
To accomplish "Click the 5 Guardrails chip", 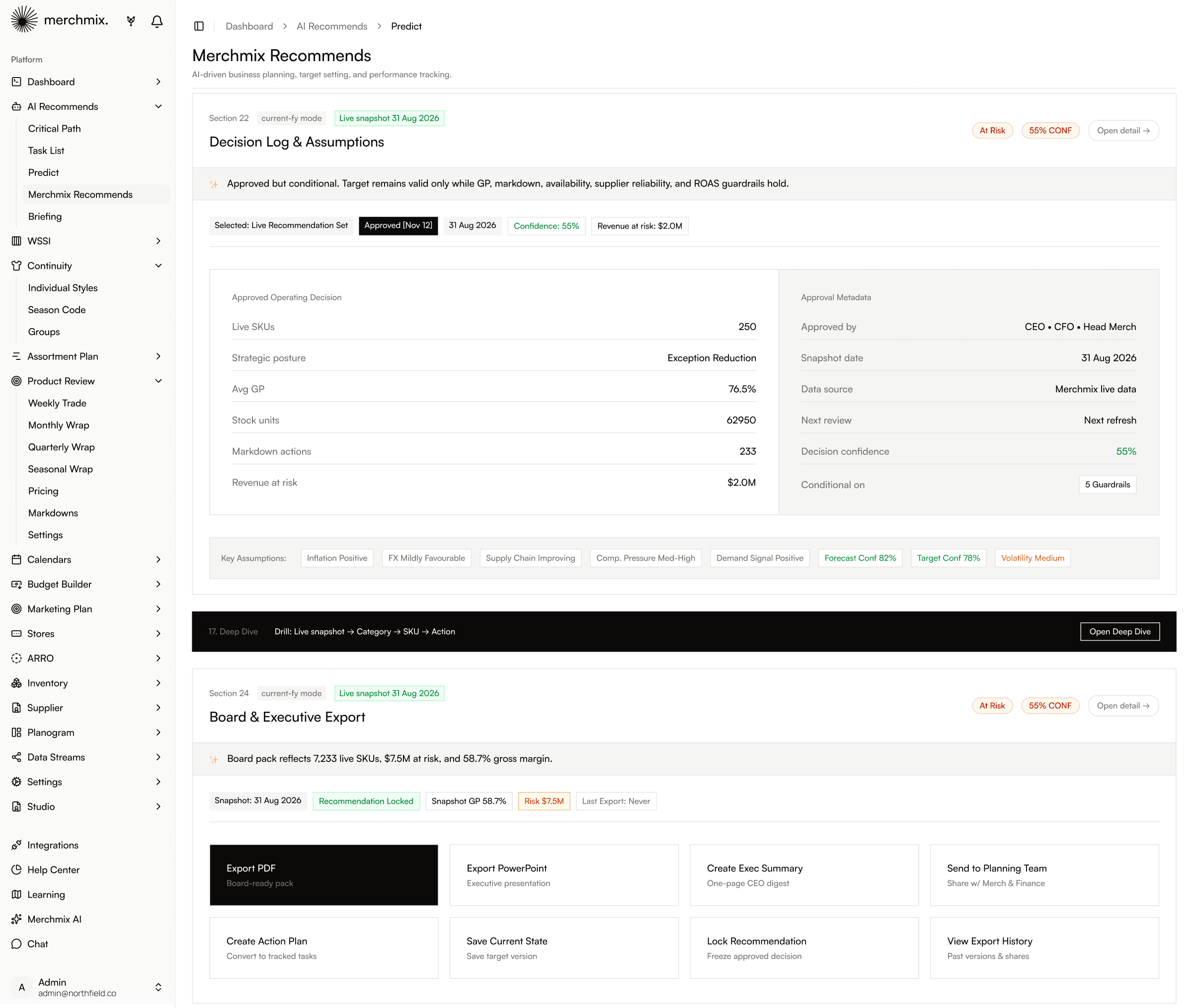I will (x=1108, y=485).
